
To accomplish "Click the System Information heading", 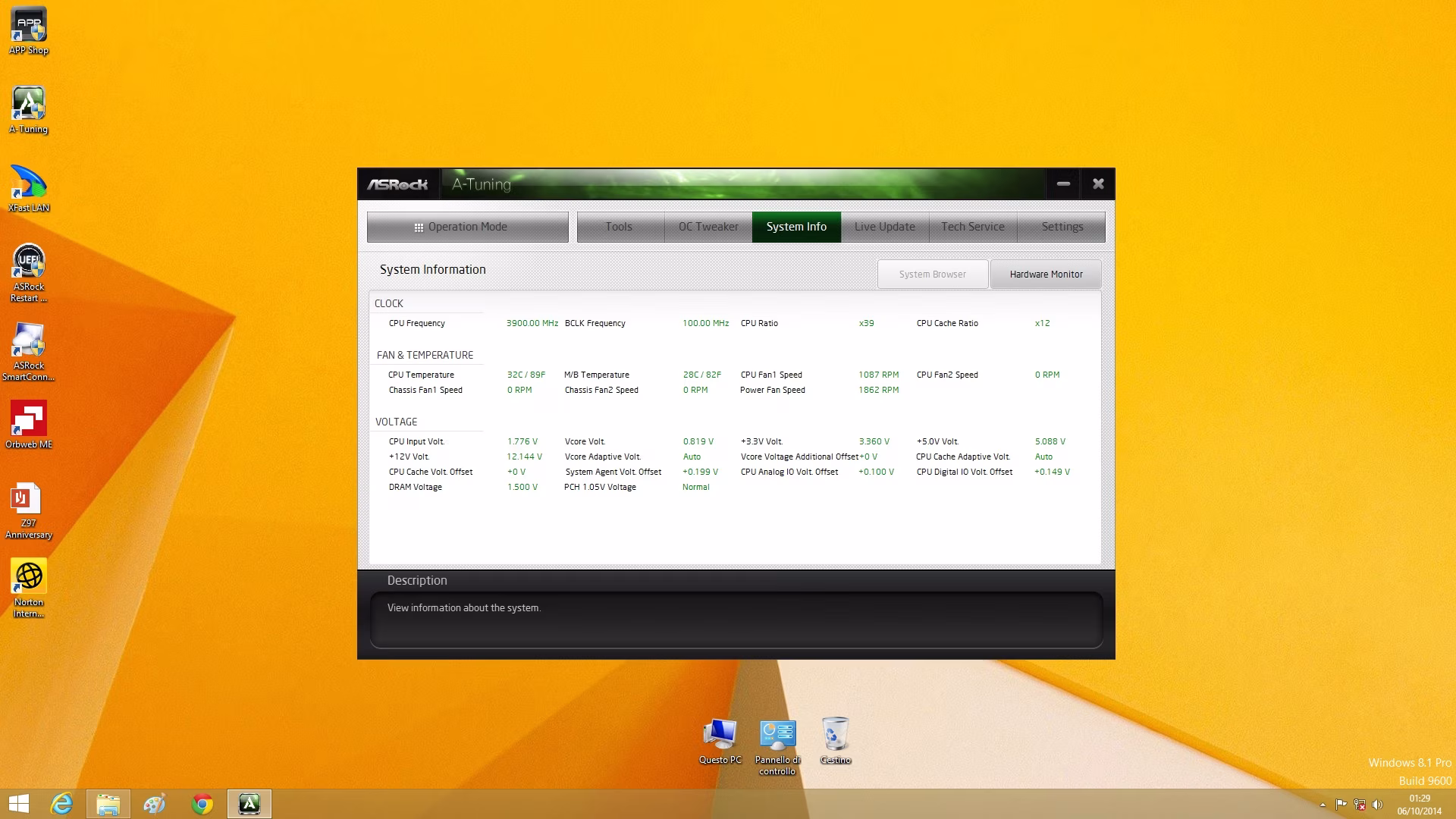I will [x=432, y=269].
